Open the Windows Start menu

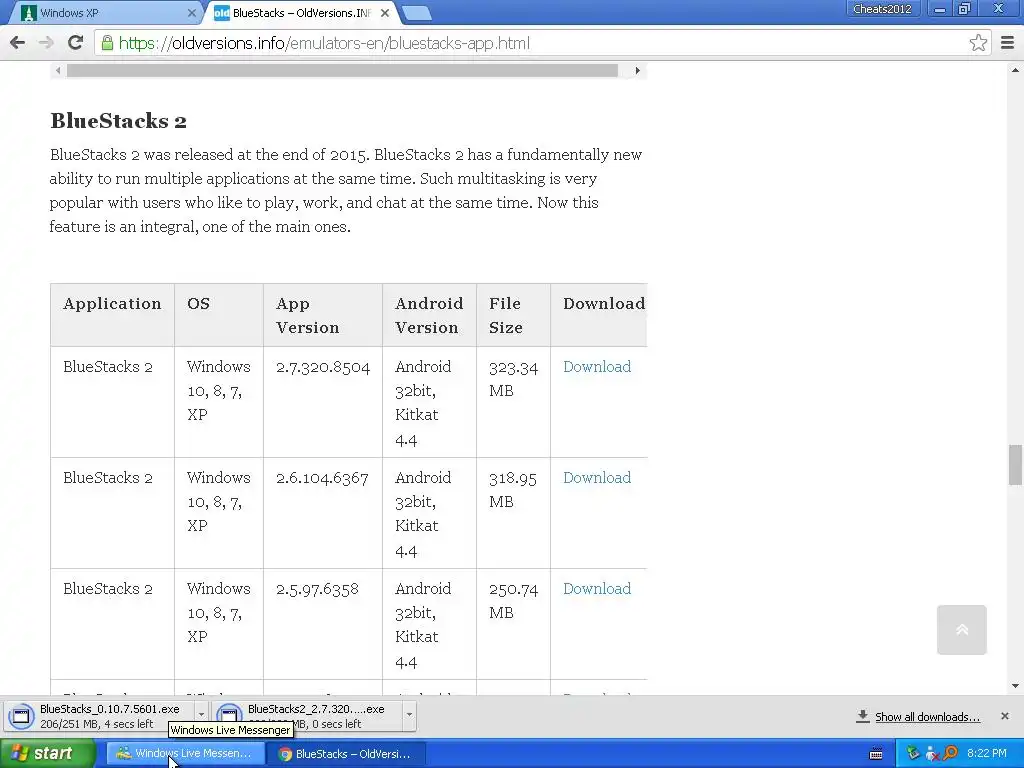click(x=48, y=753)
